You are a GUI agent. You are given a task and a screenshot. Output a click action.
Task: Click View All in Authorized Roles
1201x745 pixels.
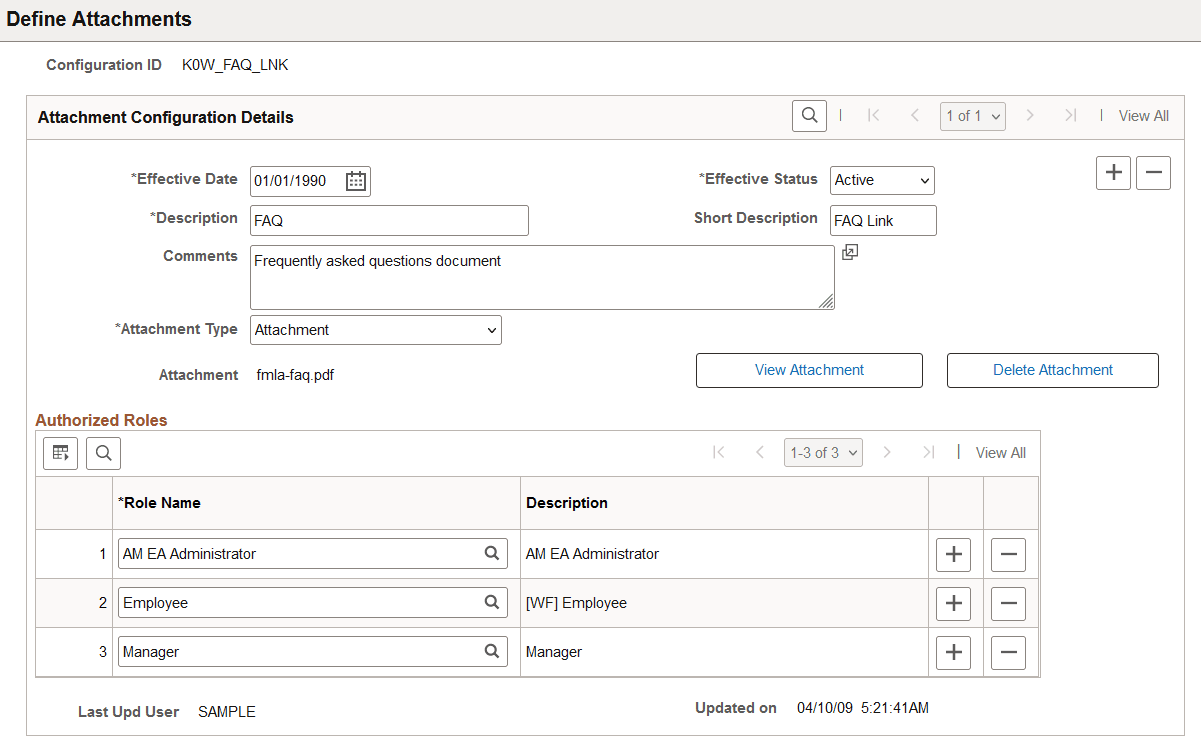point(1000,452)
